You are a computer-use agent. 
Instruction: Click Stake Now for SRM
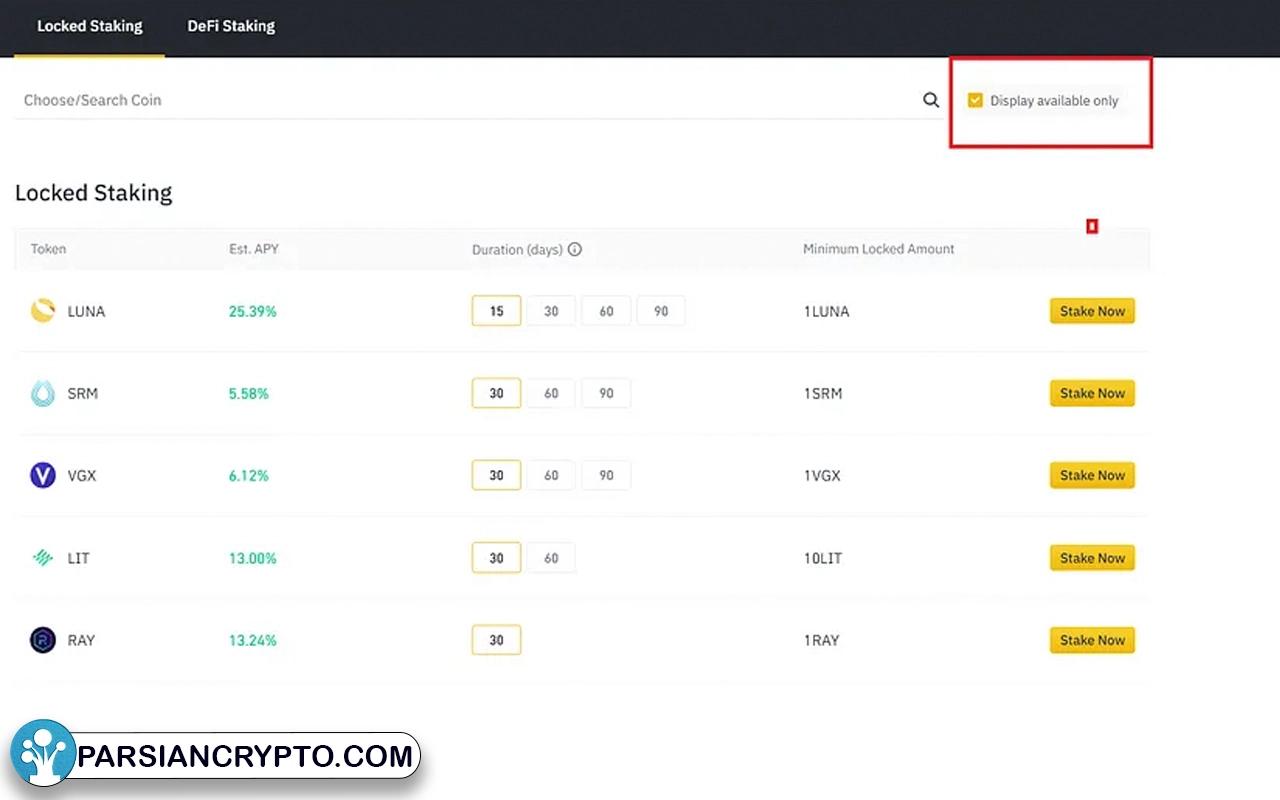pyautogui.click(x=1092, y=393)
